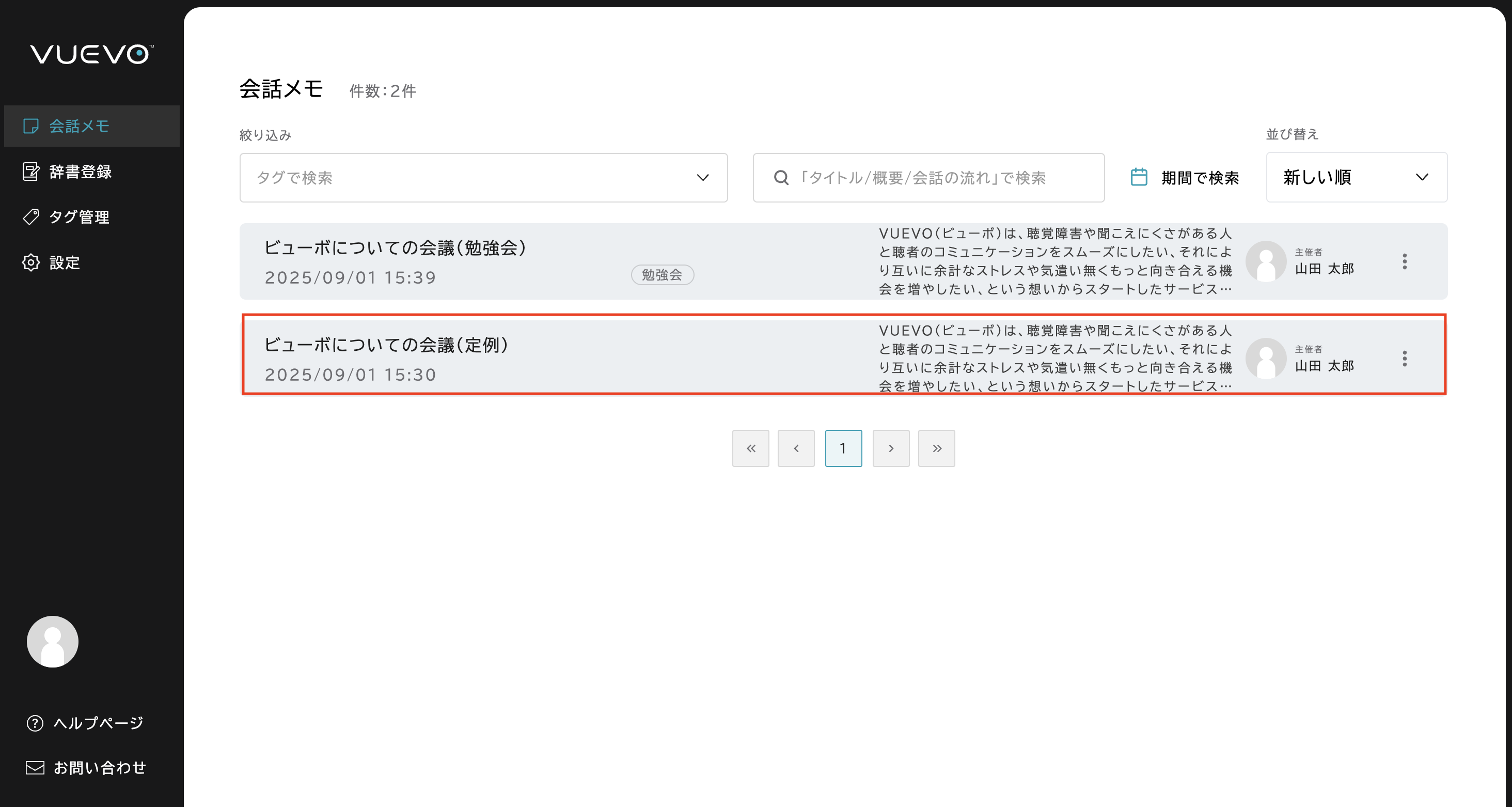Select page 1 in the pagination
The width and height of the screenshot is (1512, 807).
843,448
